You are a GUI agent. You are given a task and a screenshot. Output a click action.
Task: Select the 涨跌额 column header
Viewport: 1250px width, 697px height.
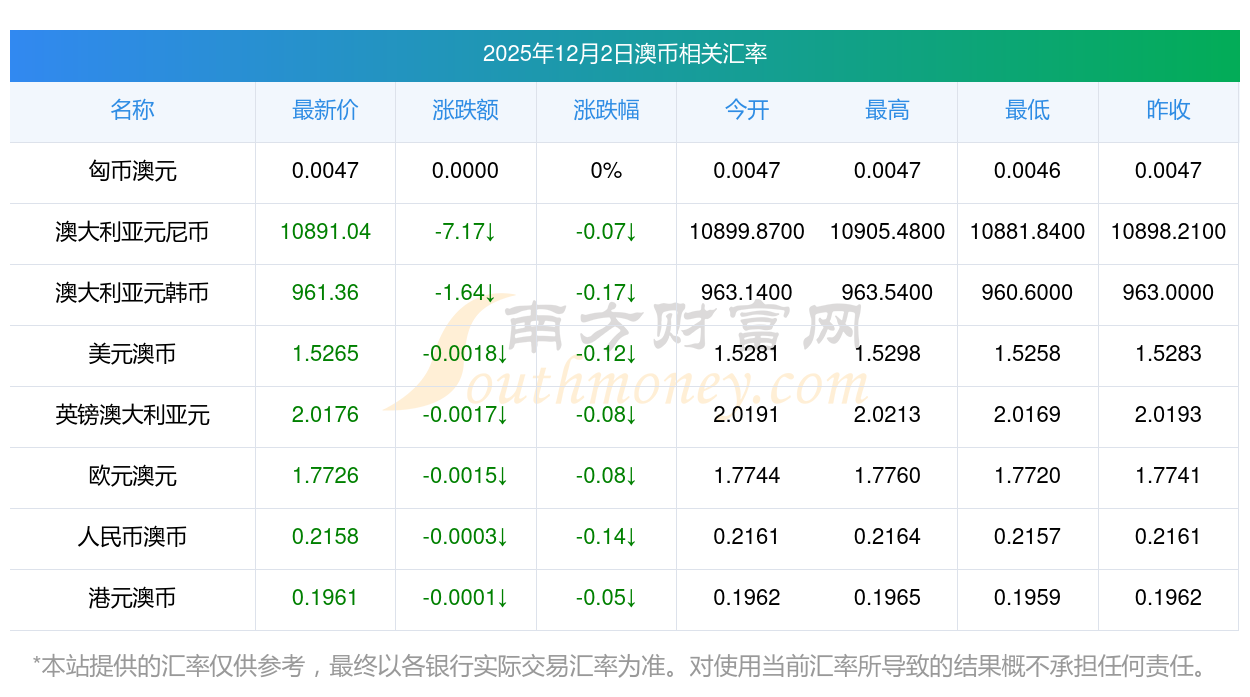point(465,110)
